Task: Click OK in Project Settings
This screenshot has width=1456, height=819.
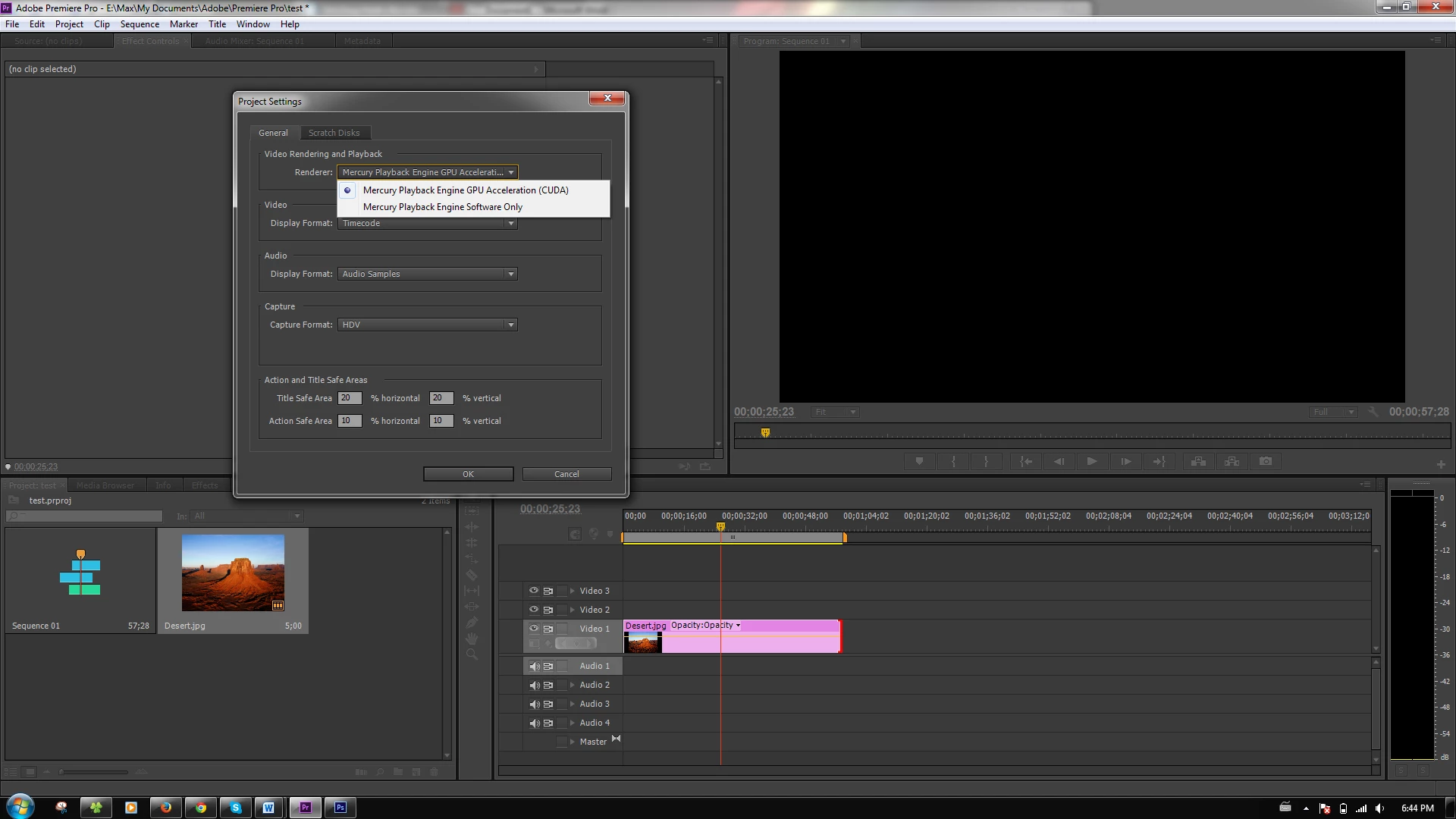Action: pos(468,474)
